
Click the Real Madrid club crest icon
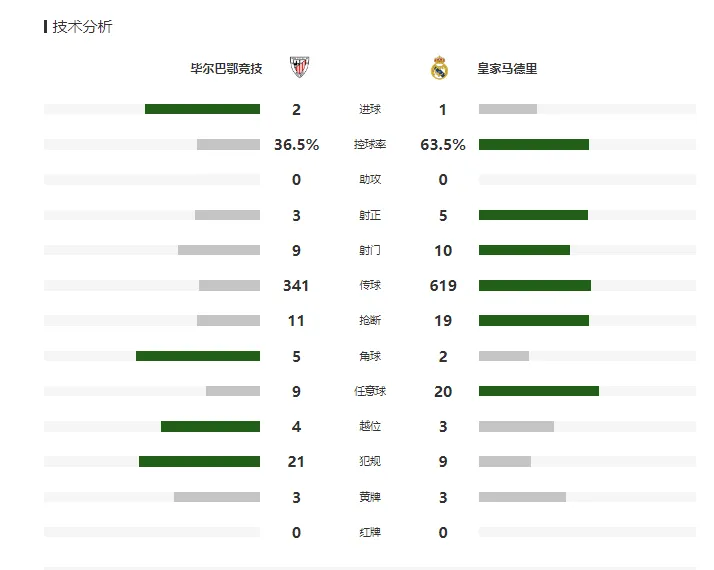click(x=439, y=67)
